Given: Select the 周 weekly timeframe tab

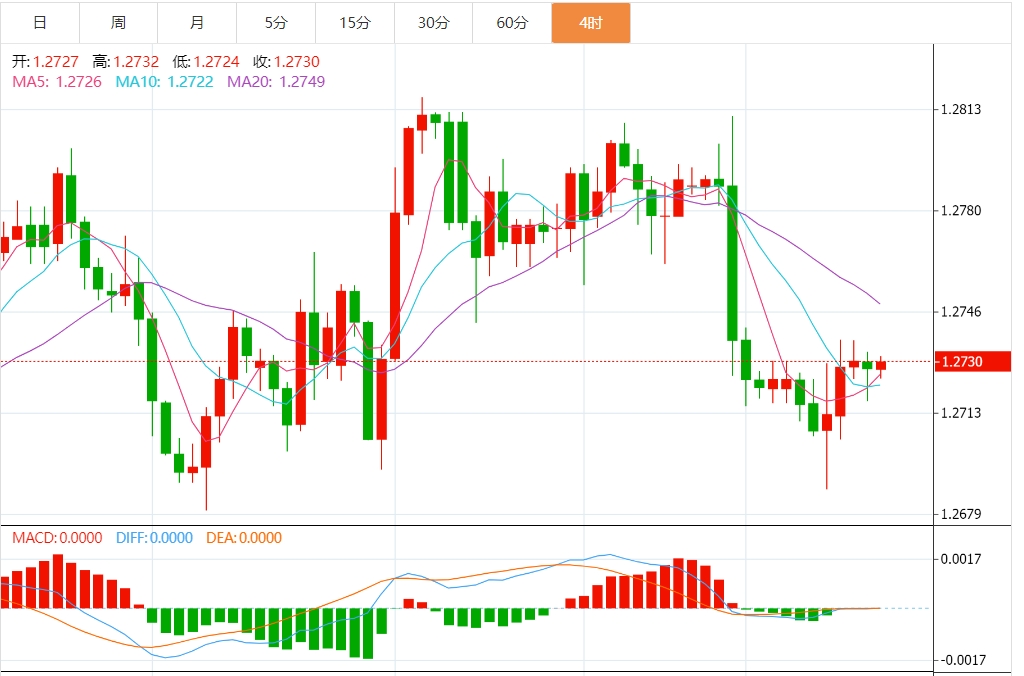Looking at the screenshot, I should click(118, 23).
